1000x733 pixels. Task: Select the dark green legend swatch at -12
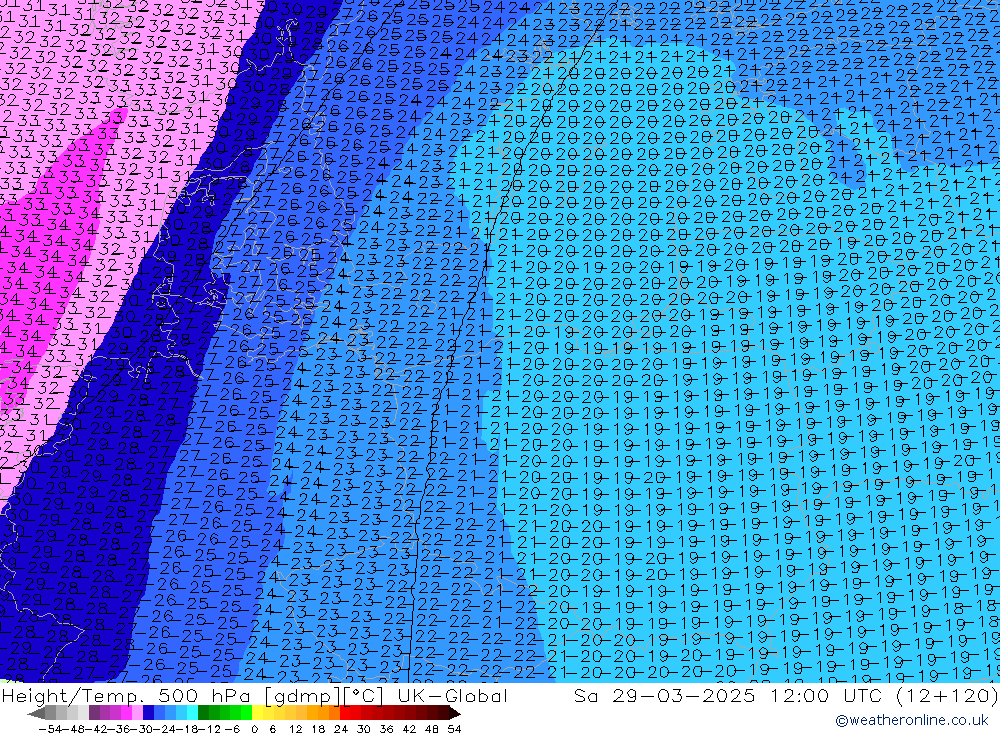pyautogui.click(x=203, y=713)
